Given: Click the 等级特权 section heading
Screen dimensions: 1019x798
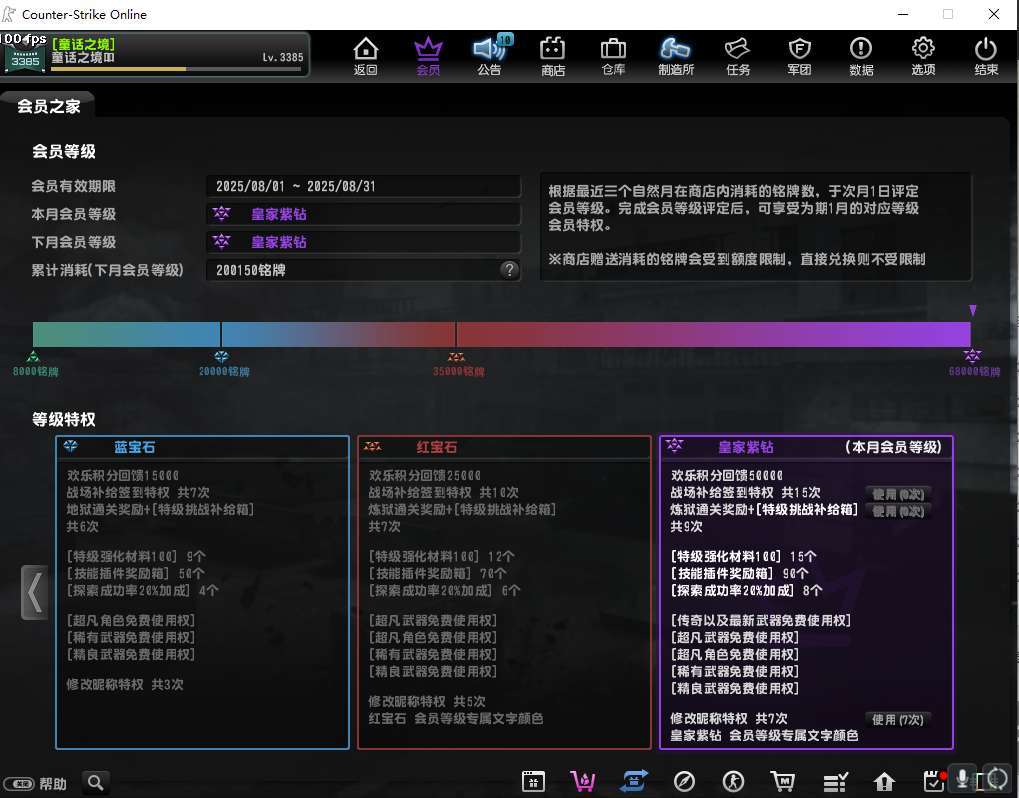Looking at the screenshot, I should [x=64, y=419].
